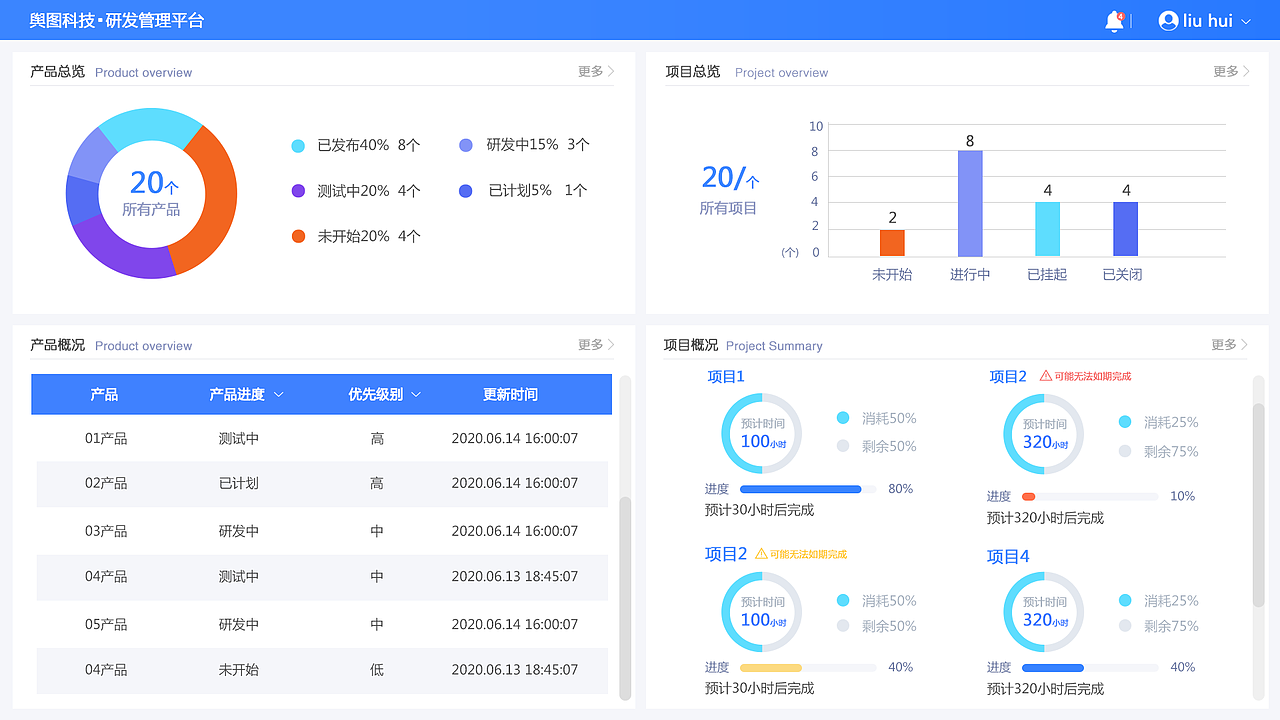Click the yellow warning icon beside lower 项目2

click(x=762, y=553)
